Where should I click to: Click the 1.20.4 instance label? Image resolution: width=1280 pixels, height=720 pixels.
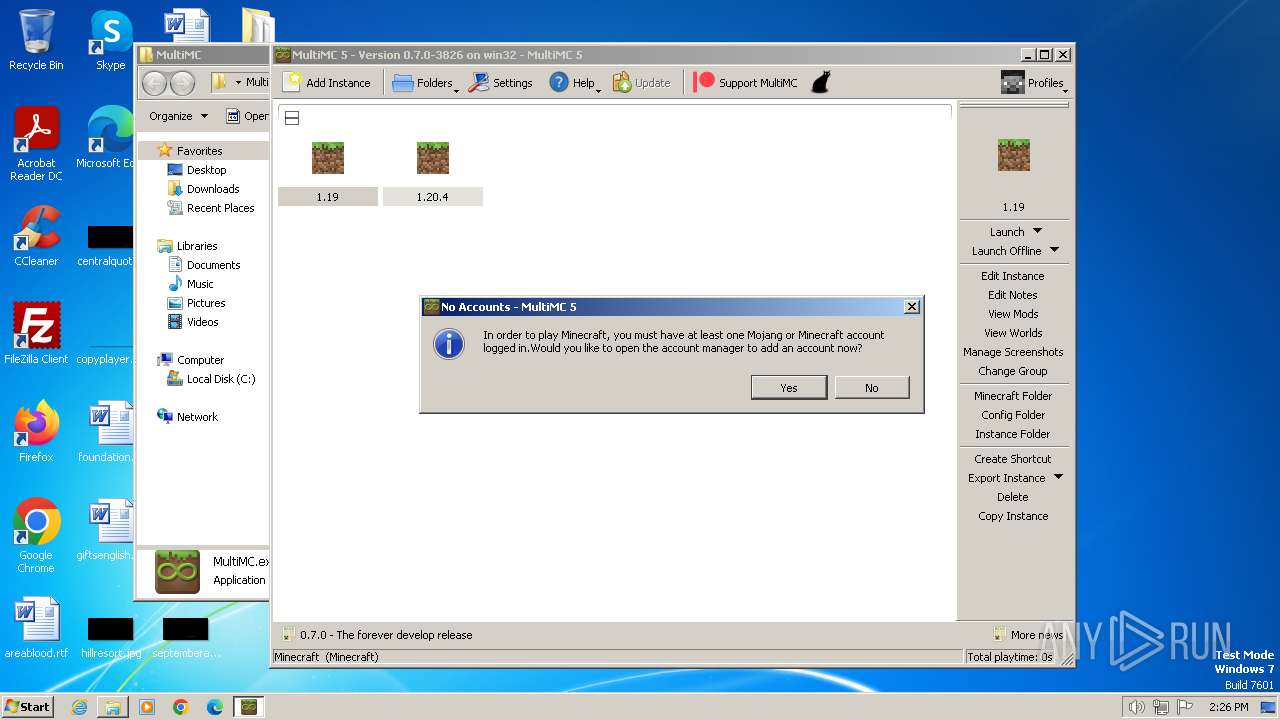click(x=432, y=197)
